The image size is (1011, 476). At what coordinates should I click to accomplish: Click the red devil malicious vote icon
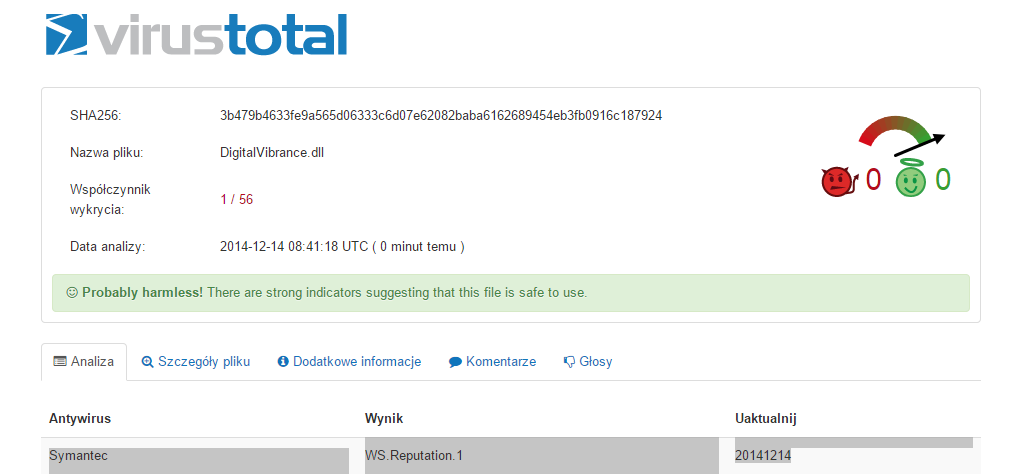click(839, 181)
